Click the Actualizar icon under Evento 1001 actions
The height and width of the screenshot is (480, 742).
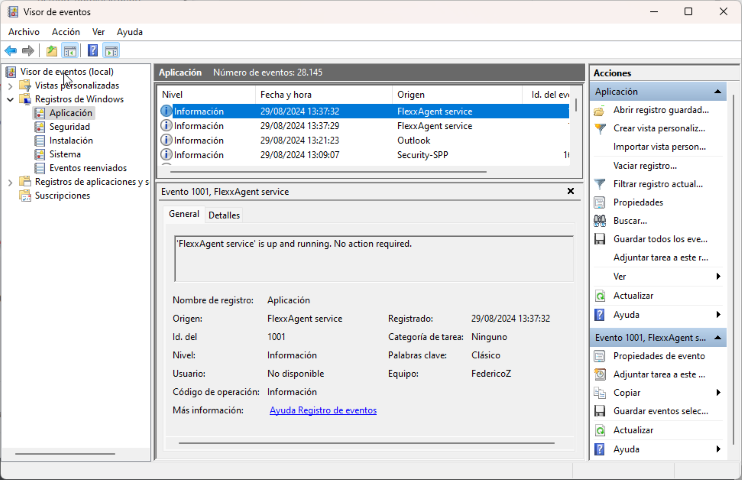pyautogui.click(x=600, y=430)
